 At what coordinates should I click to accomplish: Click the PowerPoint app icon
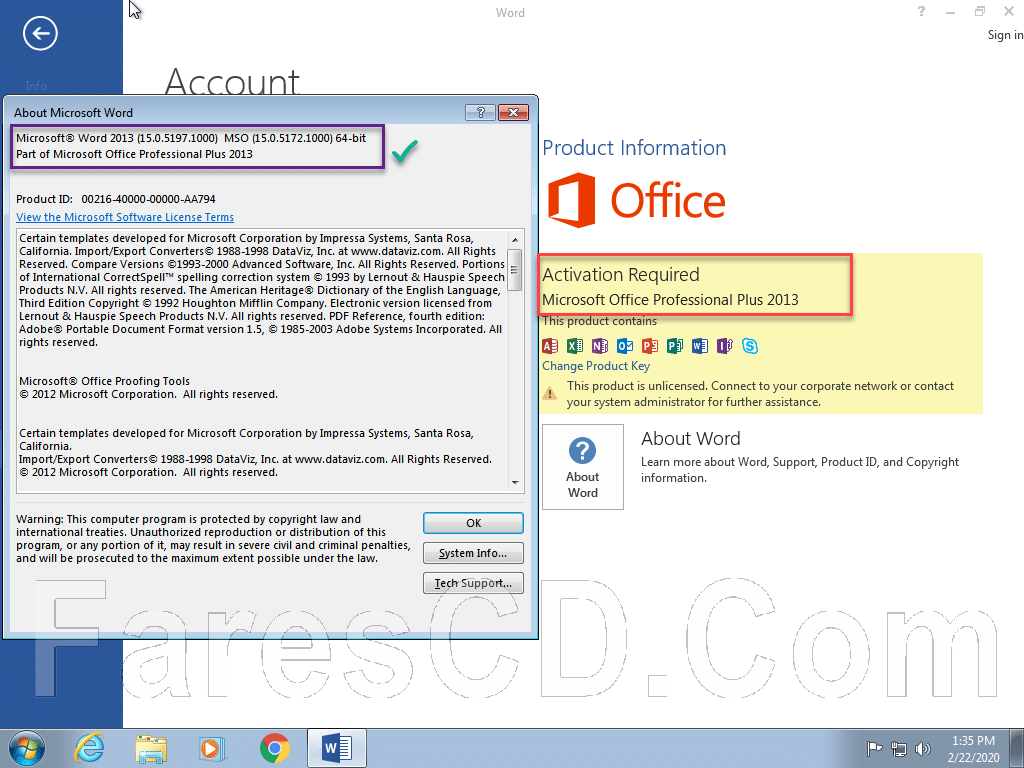(650, 345)
